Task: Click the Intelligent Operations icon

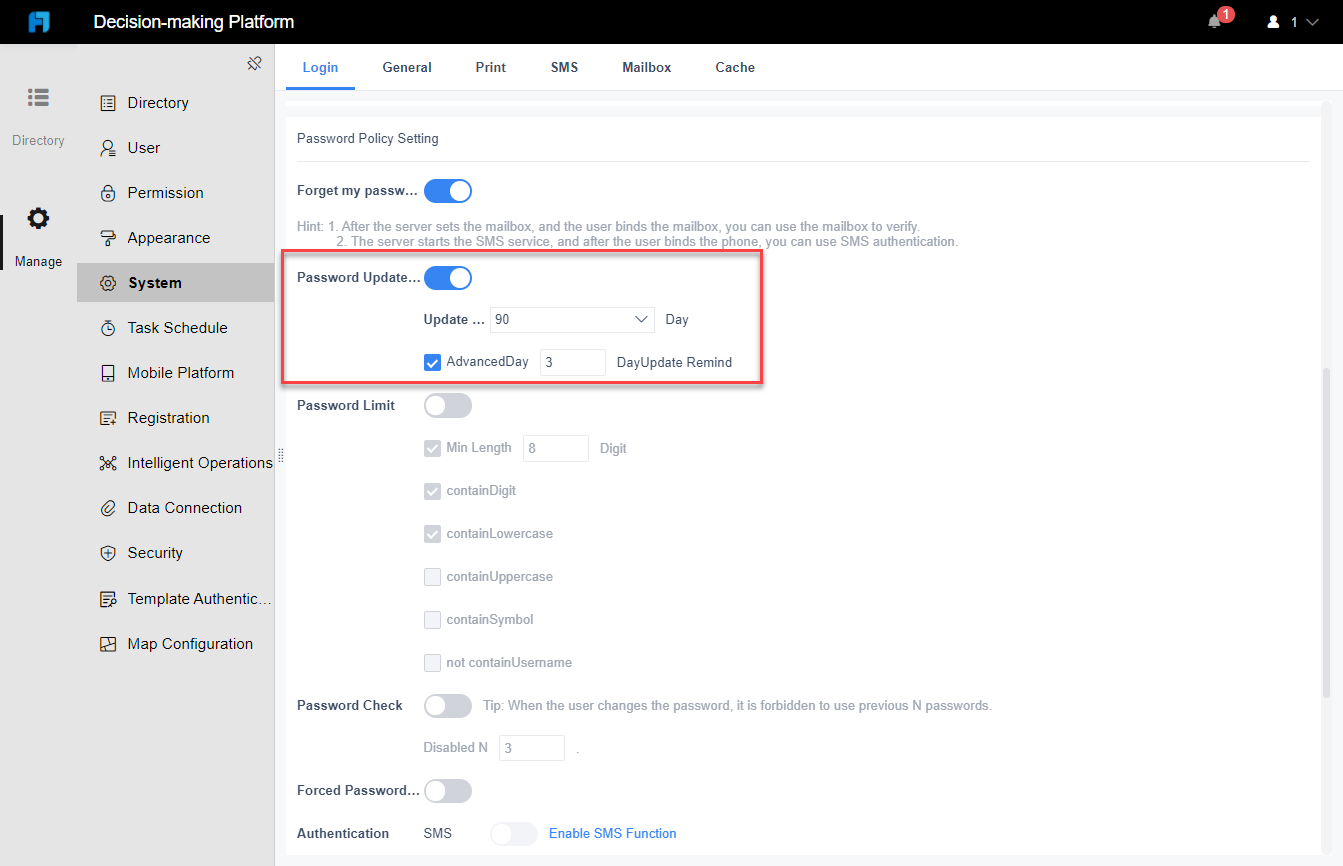Action: point(108,463)
